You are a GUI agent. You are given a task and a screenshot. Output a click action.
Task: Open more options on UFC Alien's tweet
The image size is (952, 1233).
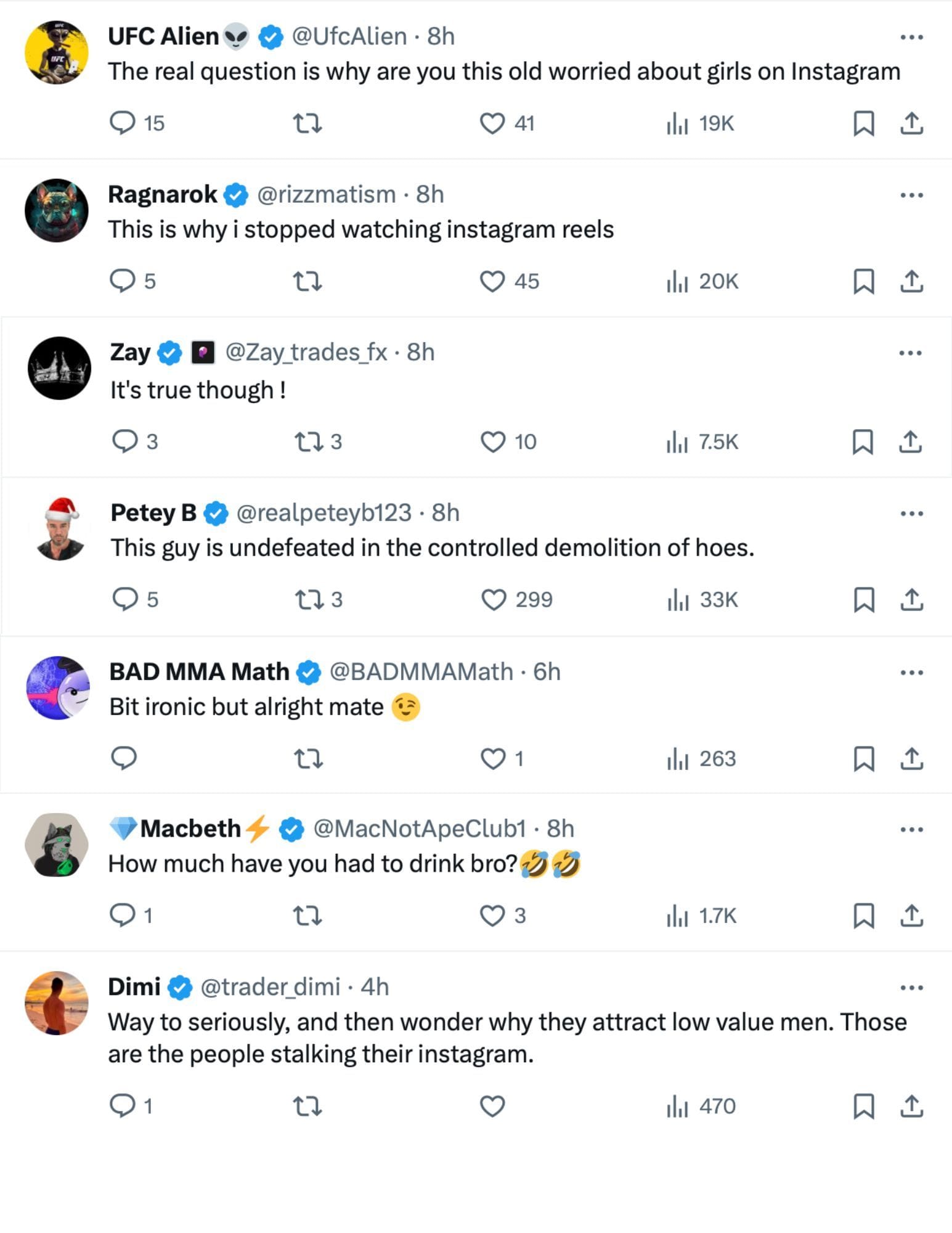[911, 37]
